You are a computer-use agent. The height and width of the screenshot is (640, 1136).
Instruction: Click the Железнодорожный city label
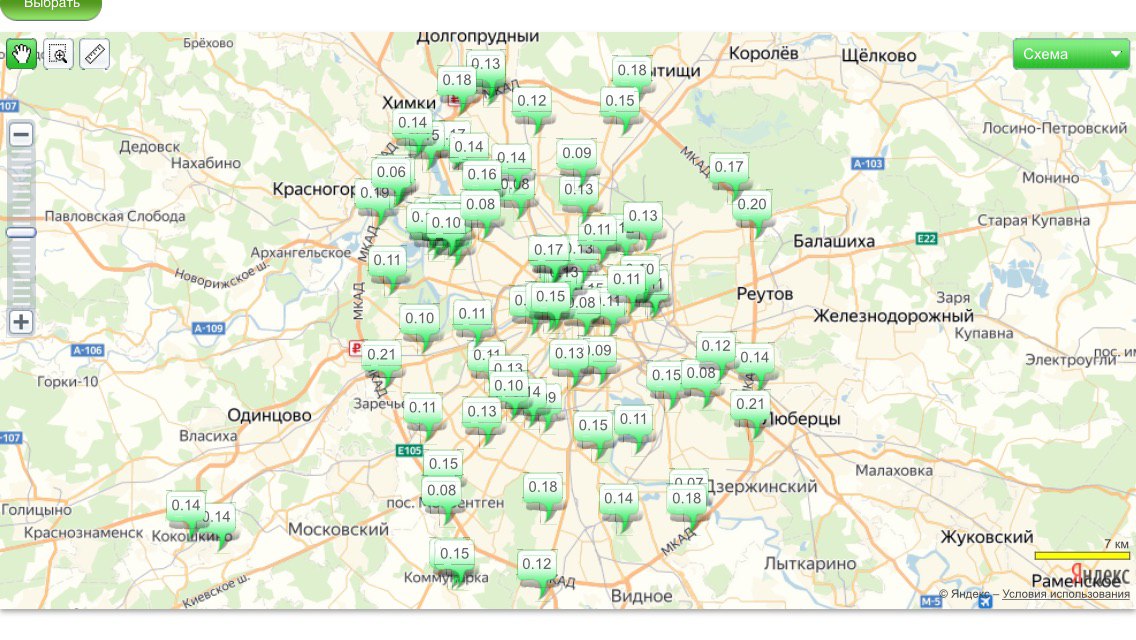(893, 316)
